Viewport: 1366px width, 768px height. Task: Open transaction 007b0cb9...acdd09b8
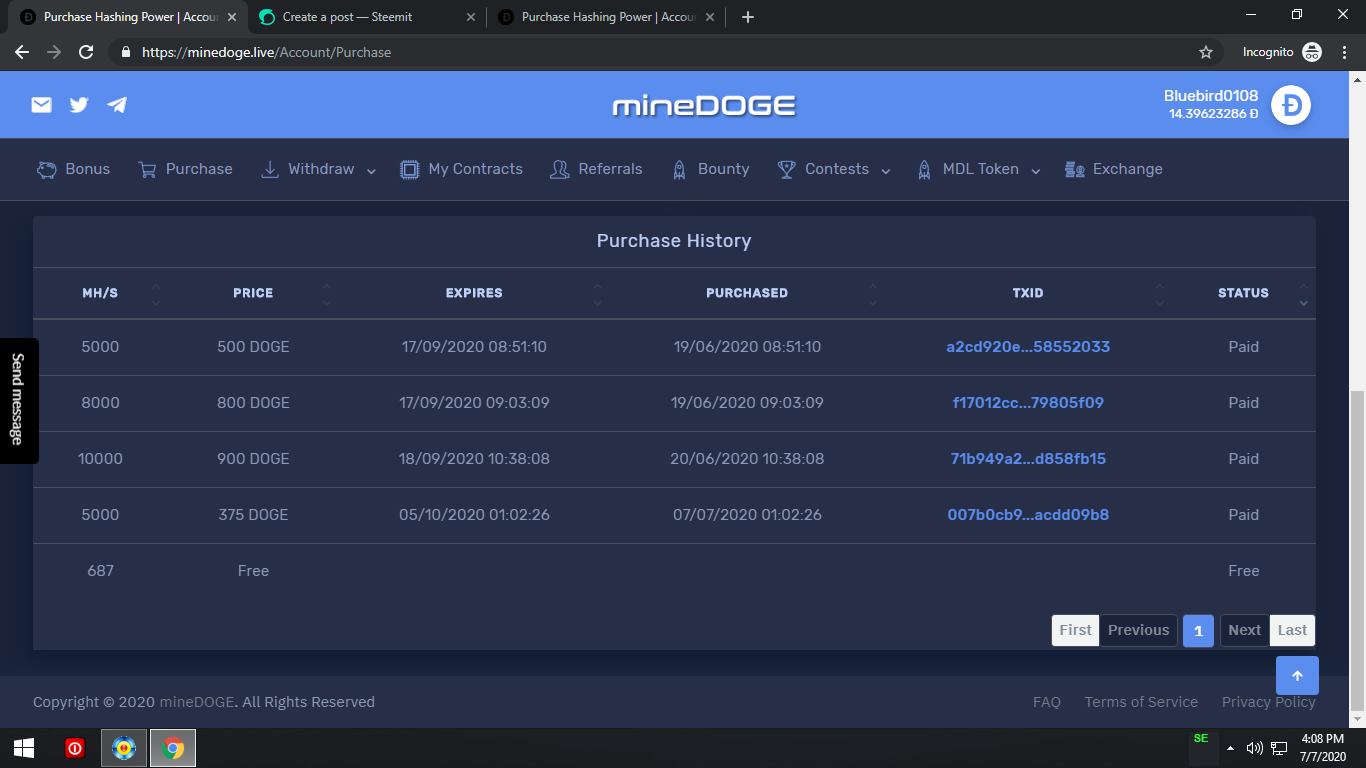pyautogui.click(x=1028, y=515)
